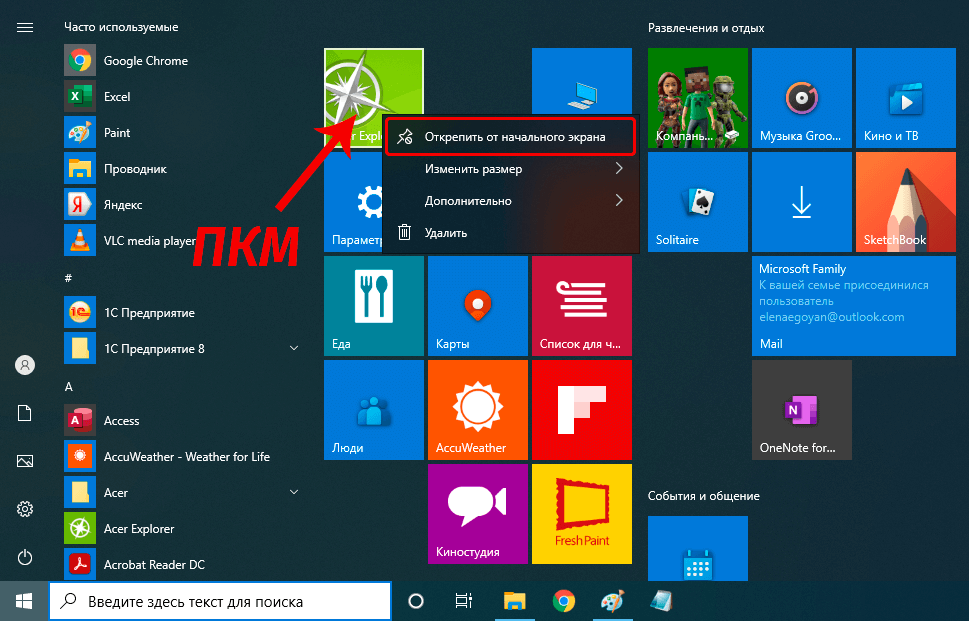This screenshot has width=969, height=621.
Task: Launch the Киностудия tile
Action: coord(477,513)
